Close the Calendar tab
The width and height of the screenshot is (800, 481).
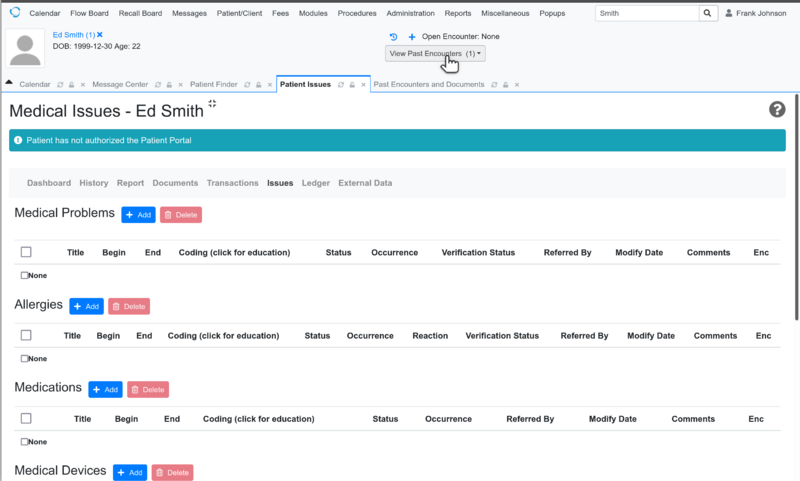tap(83, 85)
